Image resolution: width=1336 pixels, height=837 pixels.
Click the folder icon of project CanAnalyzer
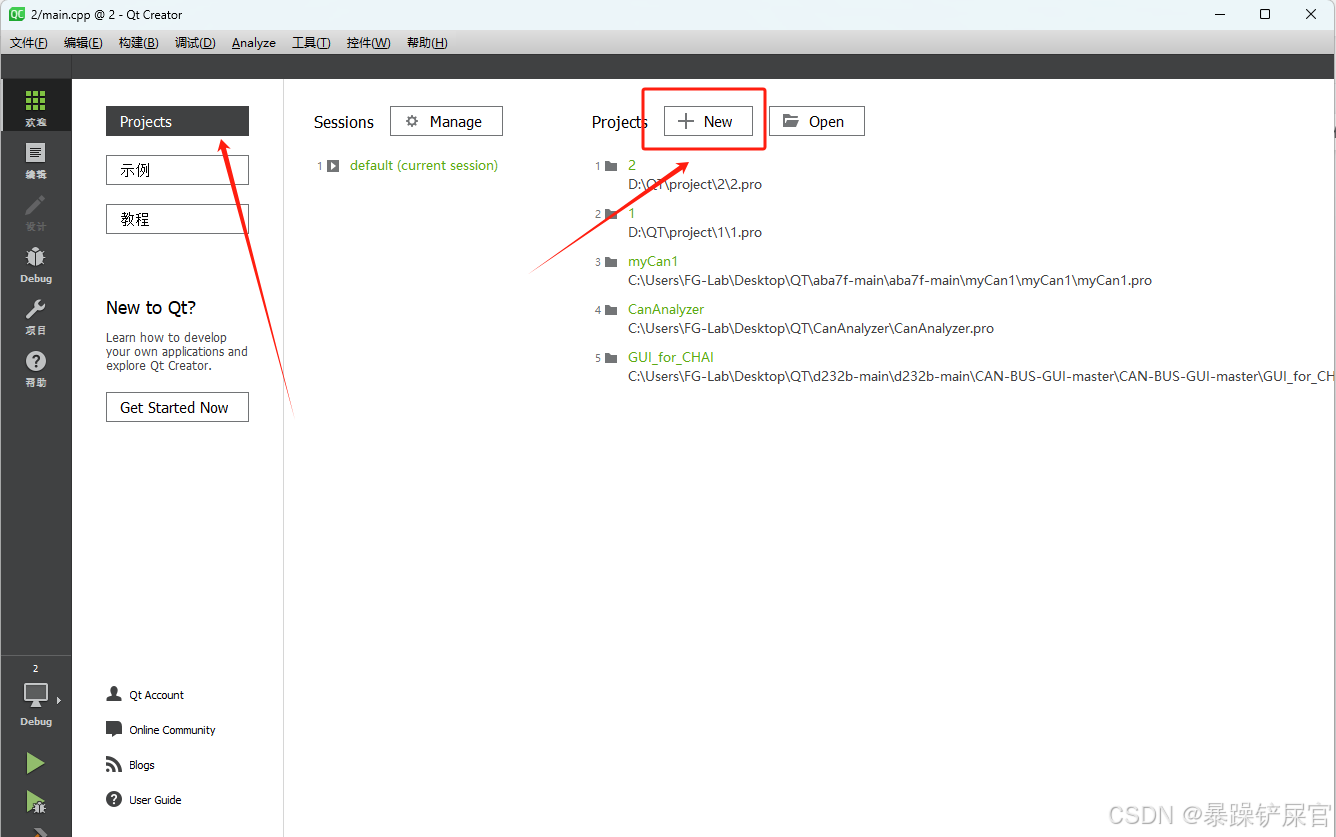611,310
